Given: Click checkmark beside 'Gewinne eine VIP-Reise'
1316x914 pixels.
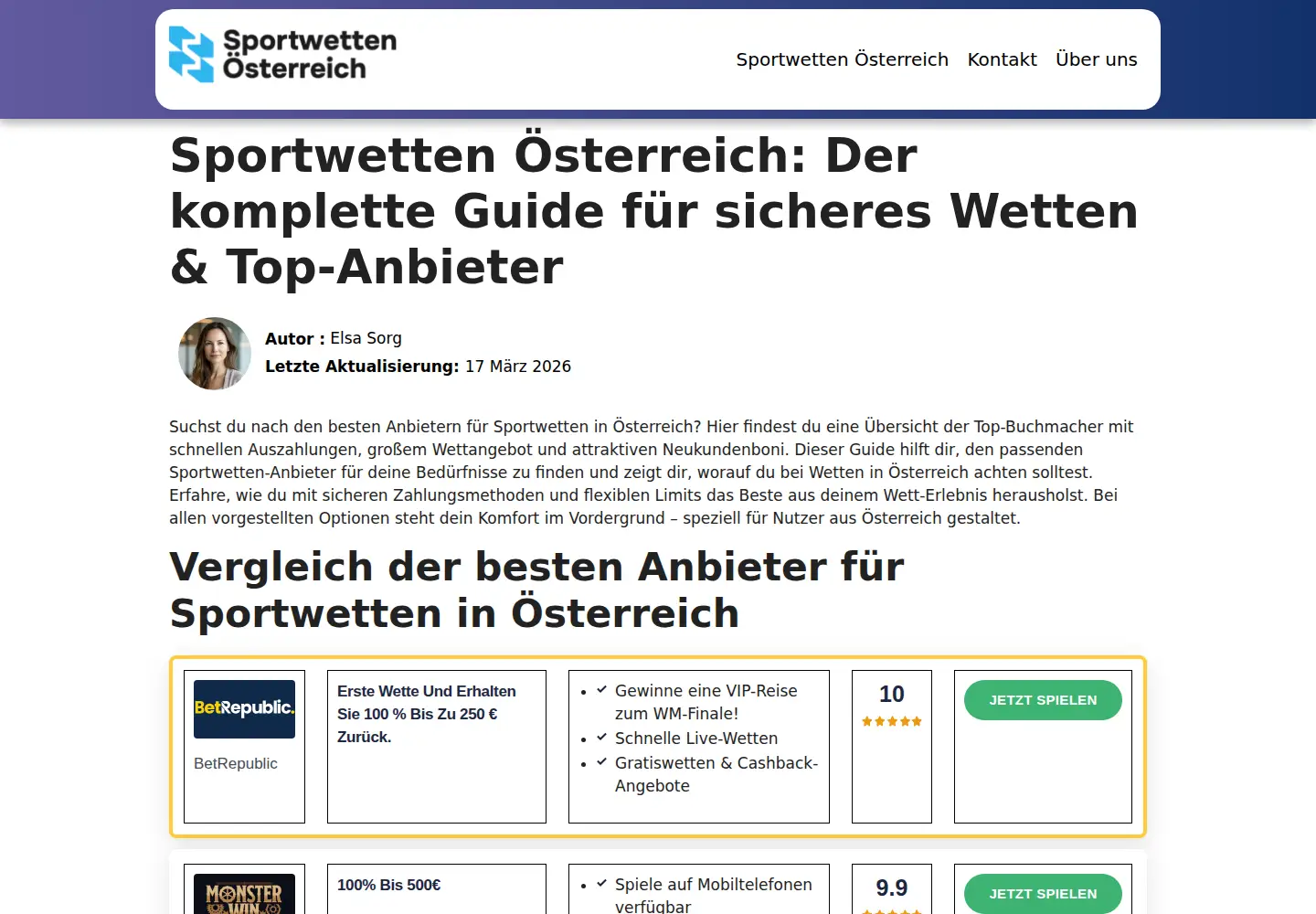Looking at the screenshot, I should click(x=601, y=690).
